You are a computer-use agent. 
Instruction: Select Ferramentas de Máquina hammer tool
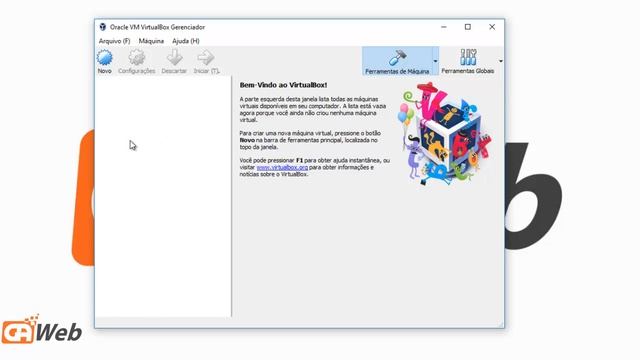(x=397, y=61)
